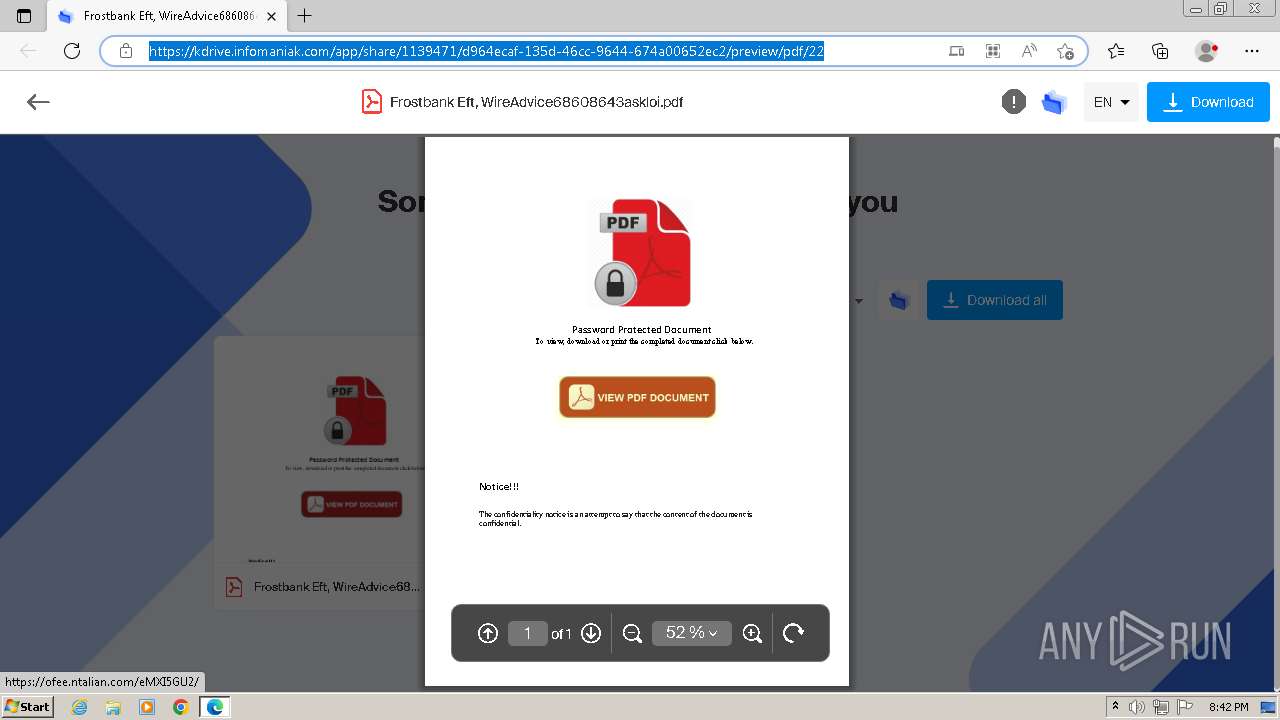
Task: Show hidden system tray icons
Action: tap(1115, 707)
